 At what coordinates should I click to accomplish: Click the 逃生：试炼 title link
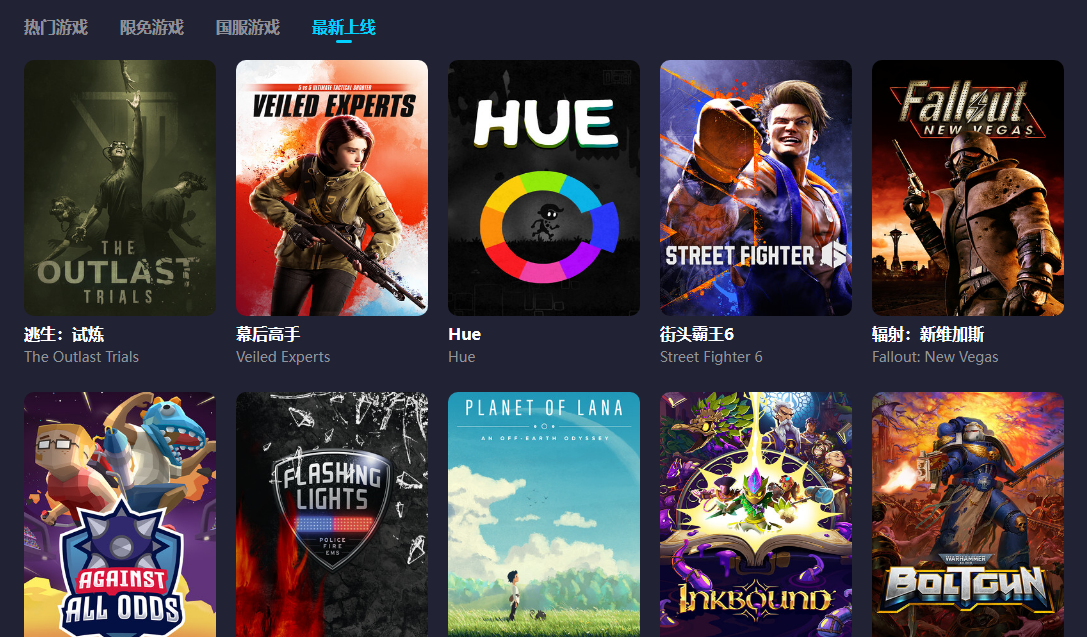tap(64, 335)
